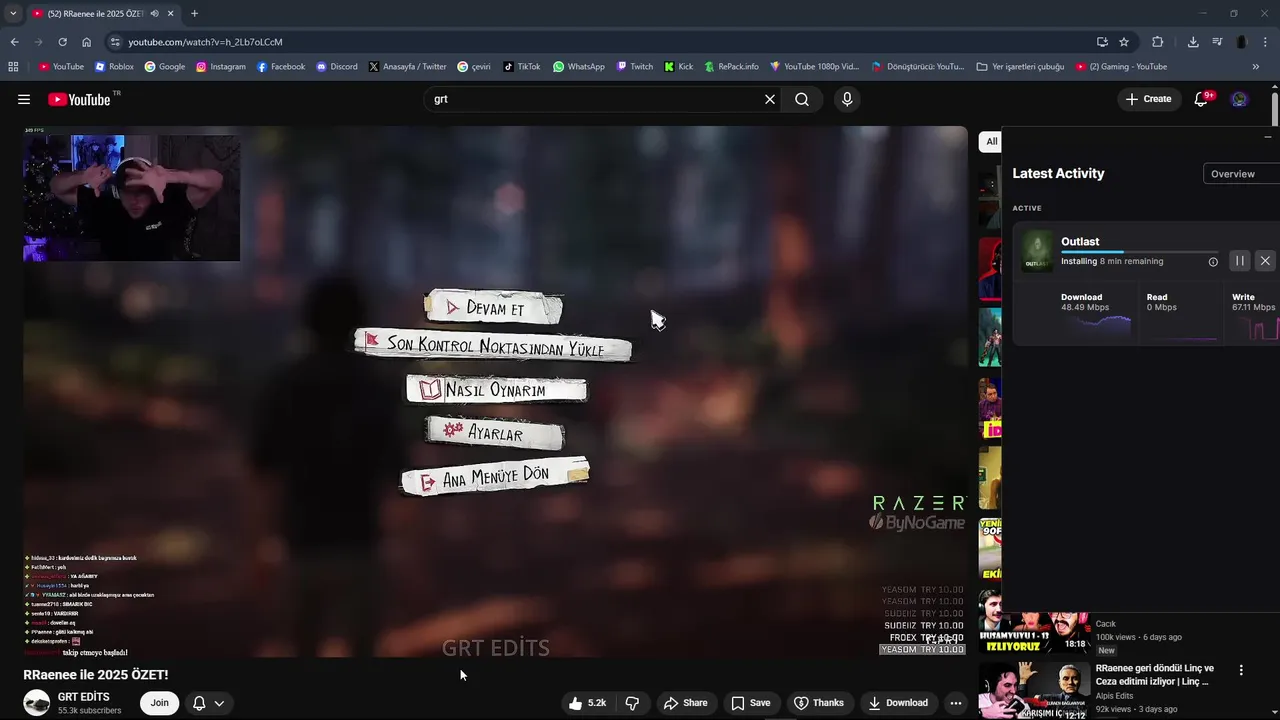Open the YouTube guide hamburger menu
1280x720 pixels.
24,99
